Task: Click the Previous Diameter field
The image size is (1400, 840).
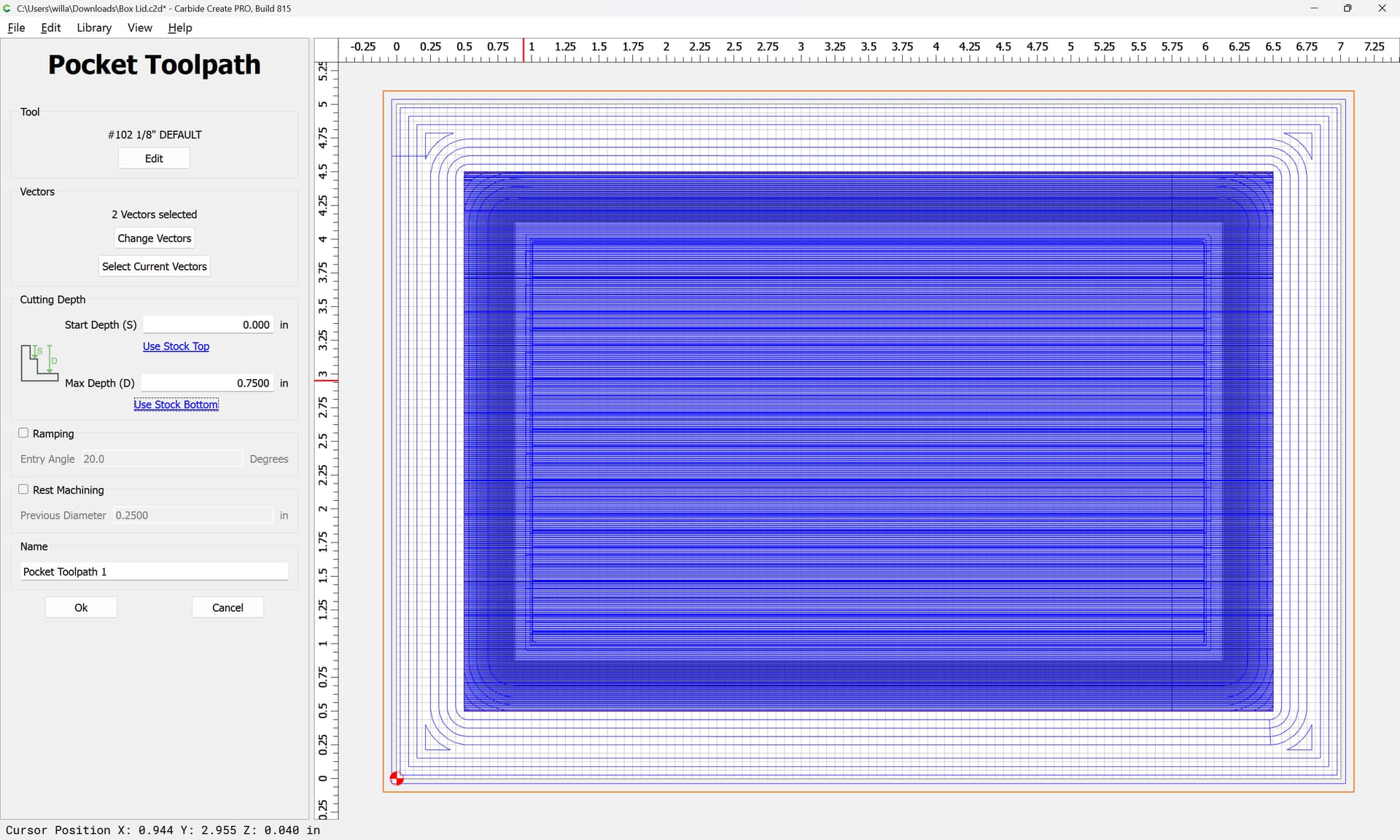Action: coord(192,515)
